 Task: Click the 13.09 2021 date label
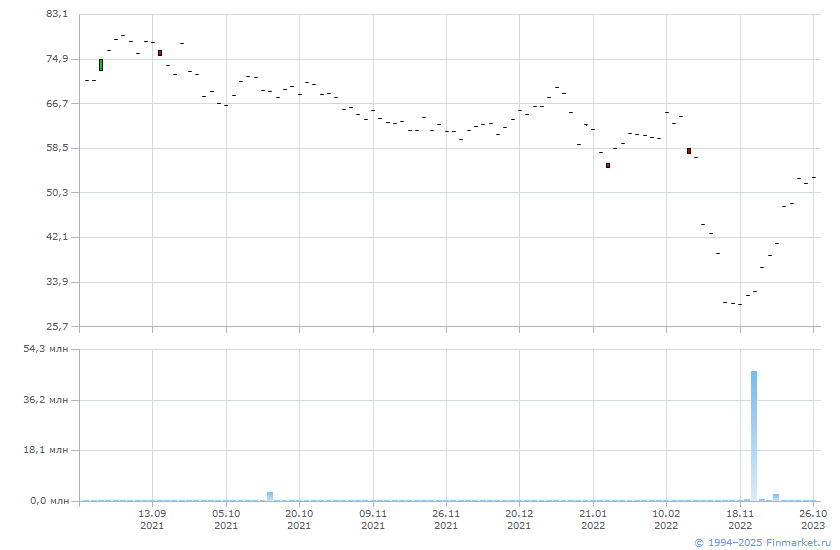[152, 519]
